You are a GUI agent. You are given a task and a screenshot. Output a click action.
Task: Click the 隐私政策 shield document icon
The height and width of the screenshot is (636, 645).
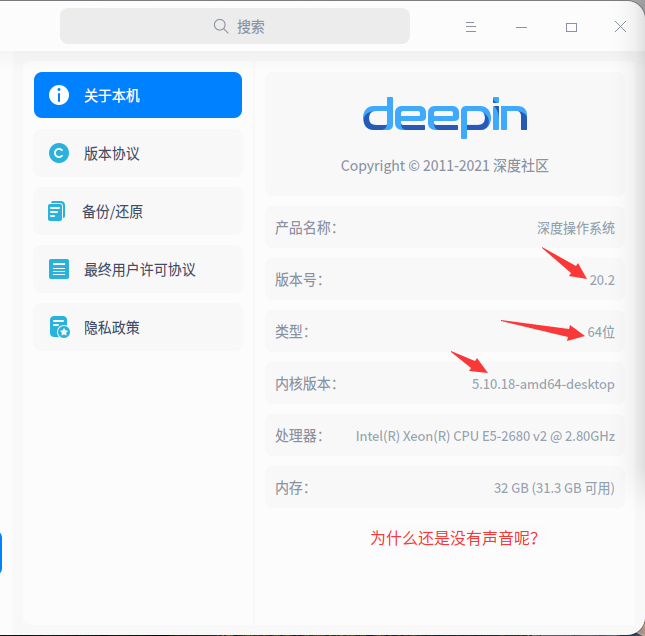[x=60, y=327]
